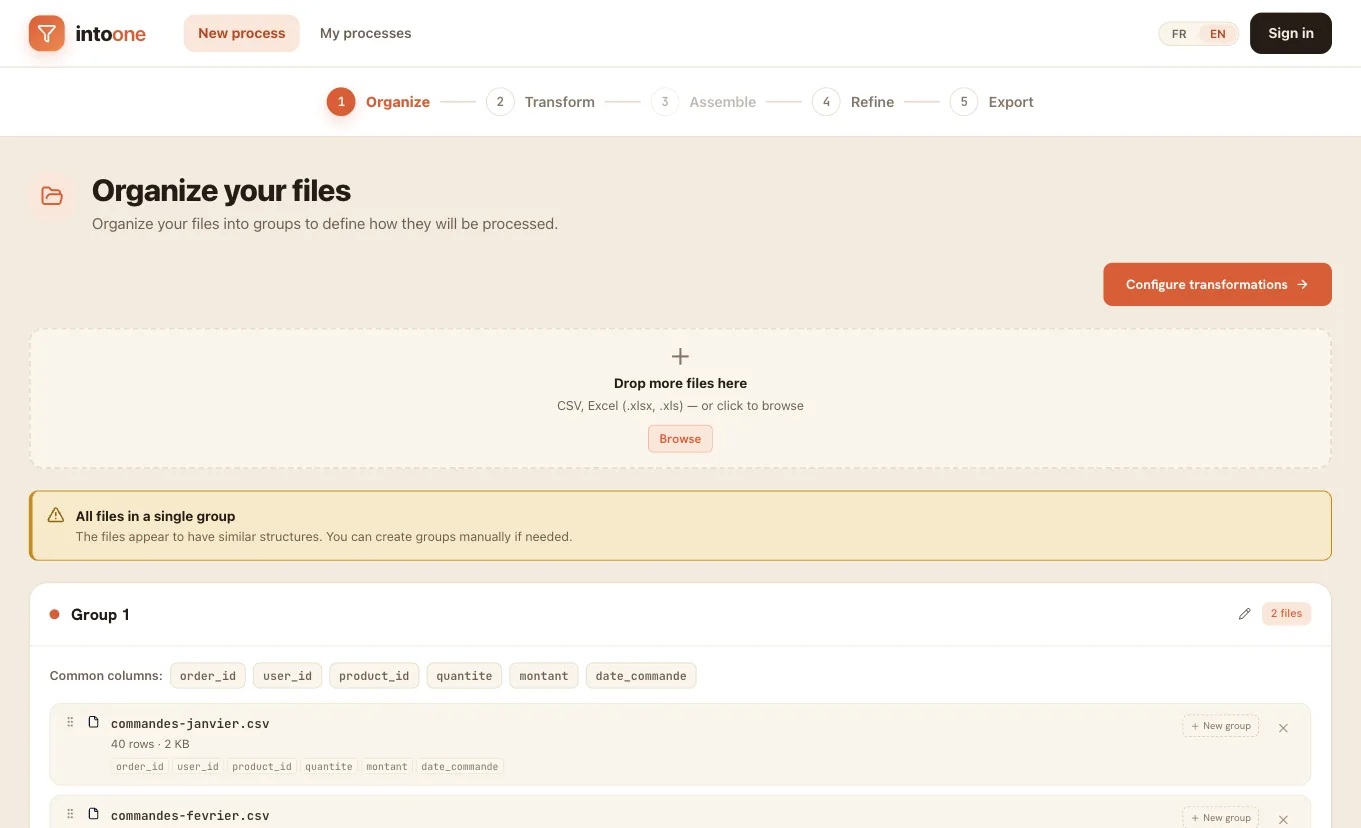This screenshot has height=828, width=1361.
Task: Click quantite tag under commandes-janvier.csv
Action: point(329,767)
